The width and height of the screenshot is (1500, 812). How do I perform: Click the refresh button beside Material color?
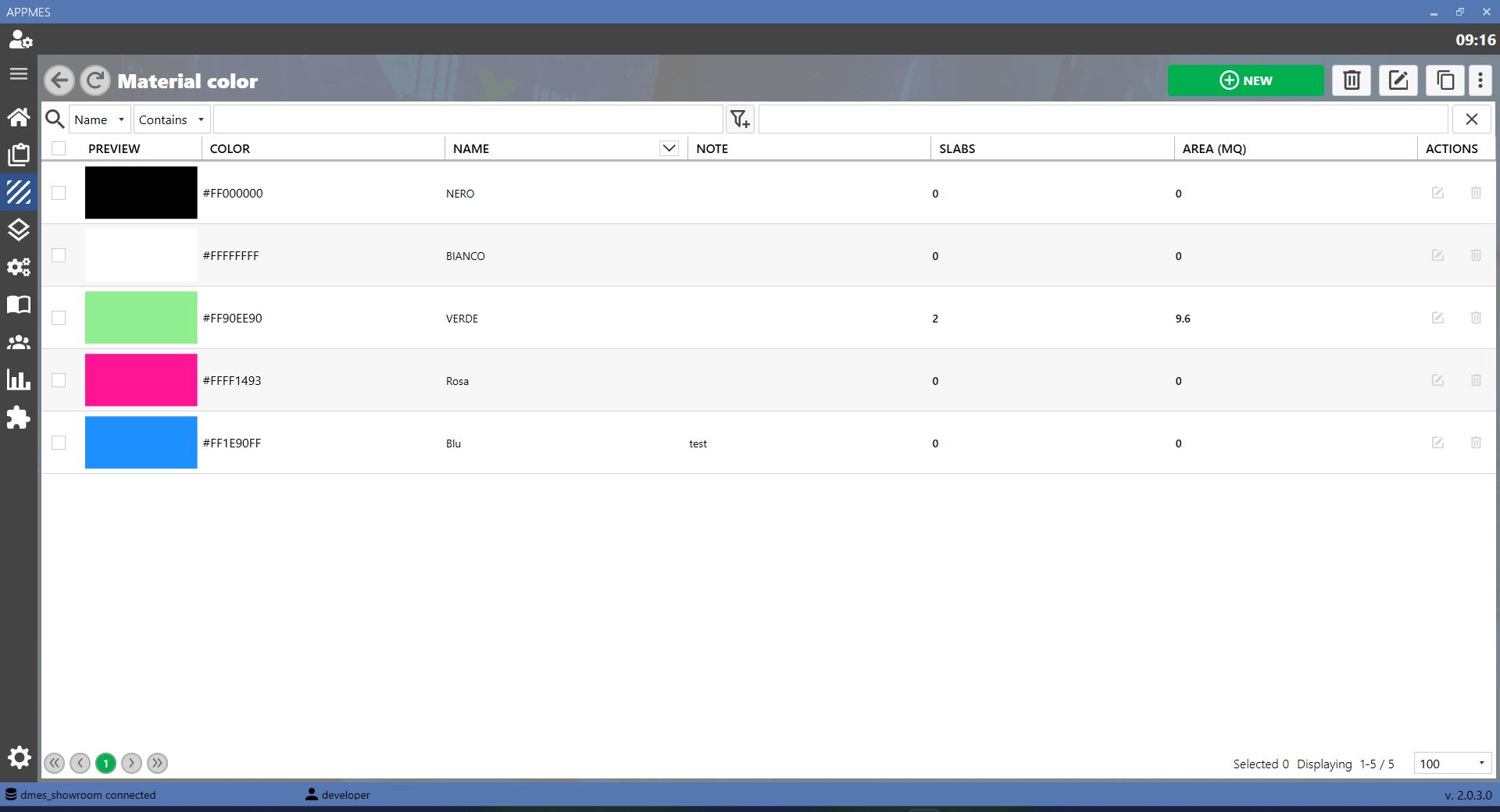click(x=95, y=80)
